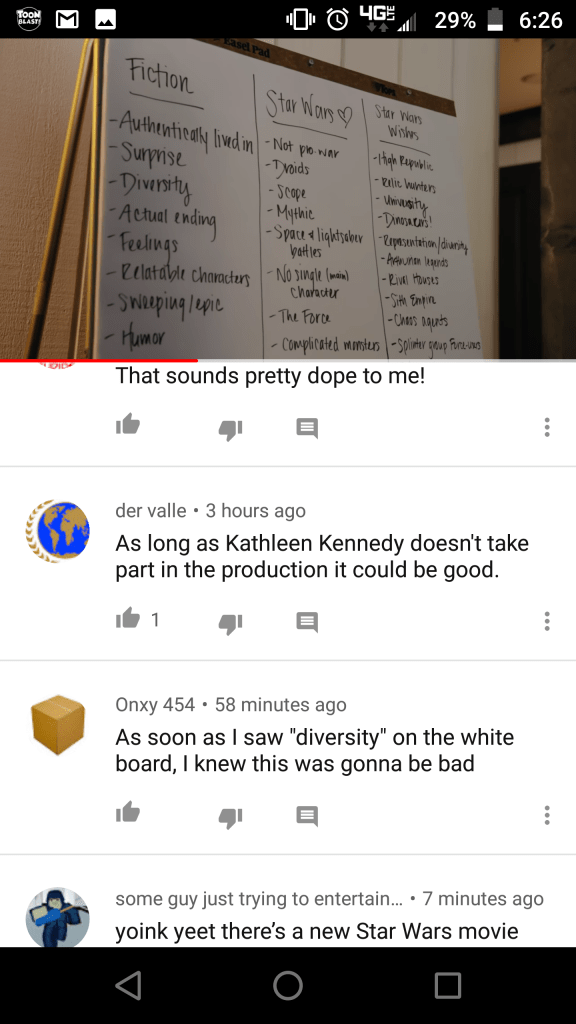576x1024 pixels.
Task: Dislike der valle's comment
Action: pos(230,622)
